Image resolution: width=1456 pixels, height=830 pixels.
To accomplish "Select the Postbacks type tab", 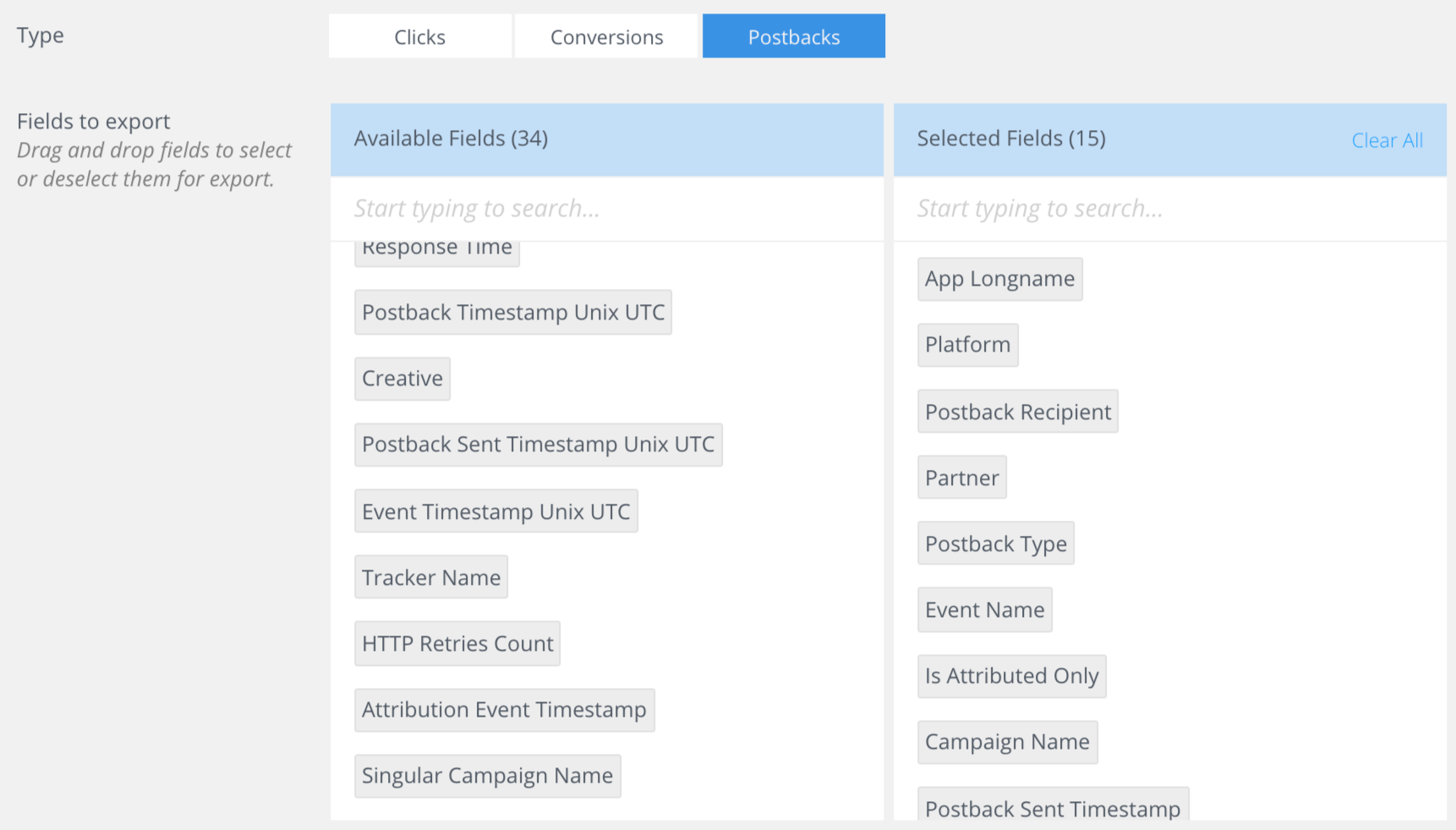I will coord(793,36).
